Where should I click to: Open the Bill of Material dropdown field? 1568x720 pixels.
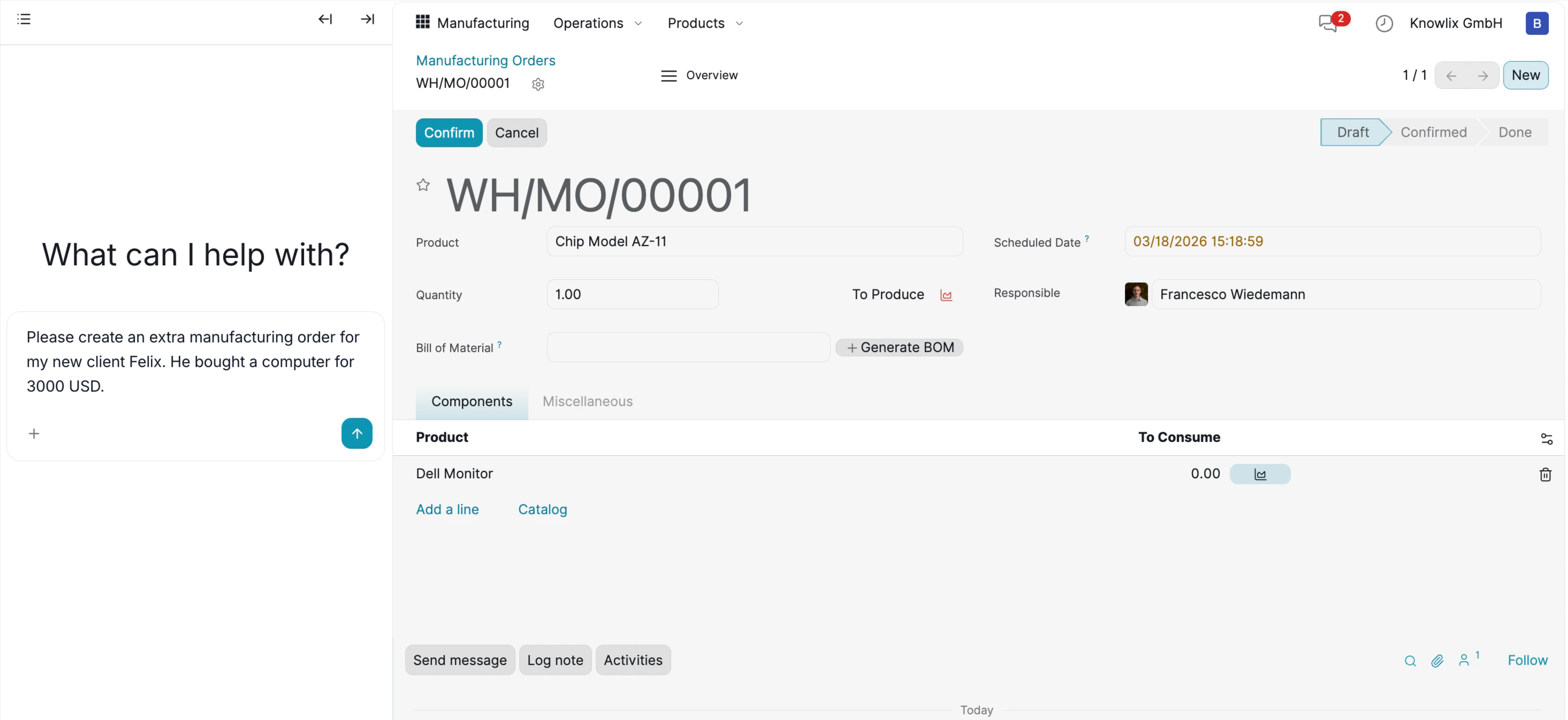688,348
